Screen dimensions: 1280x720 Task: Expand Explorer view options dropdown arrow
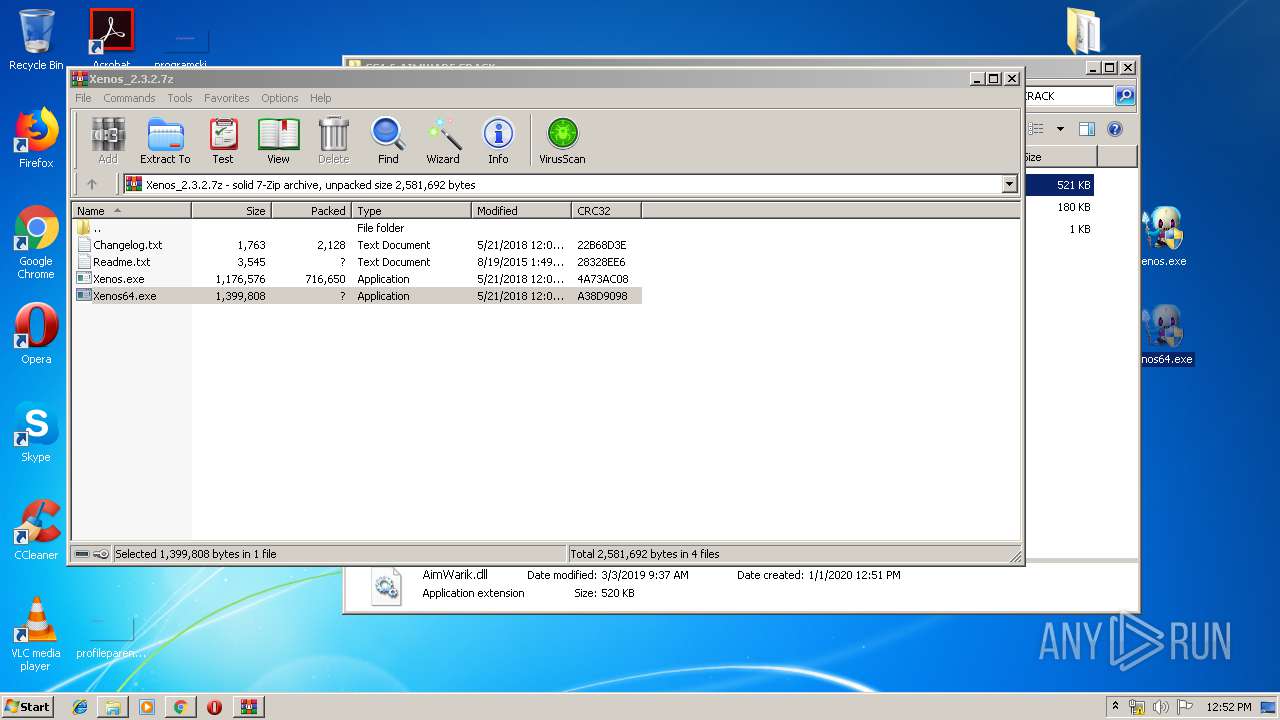click(x=1060, y=129)
